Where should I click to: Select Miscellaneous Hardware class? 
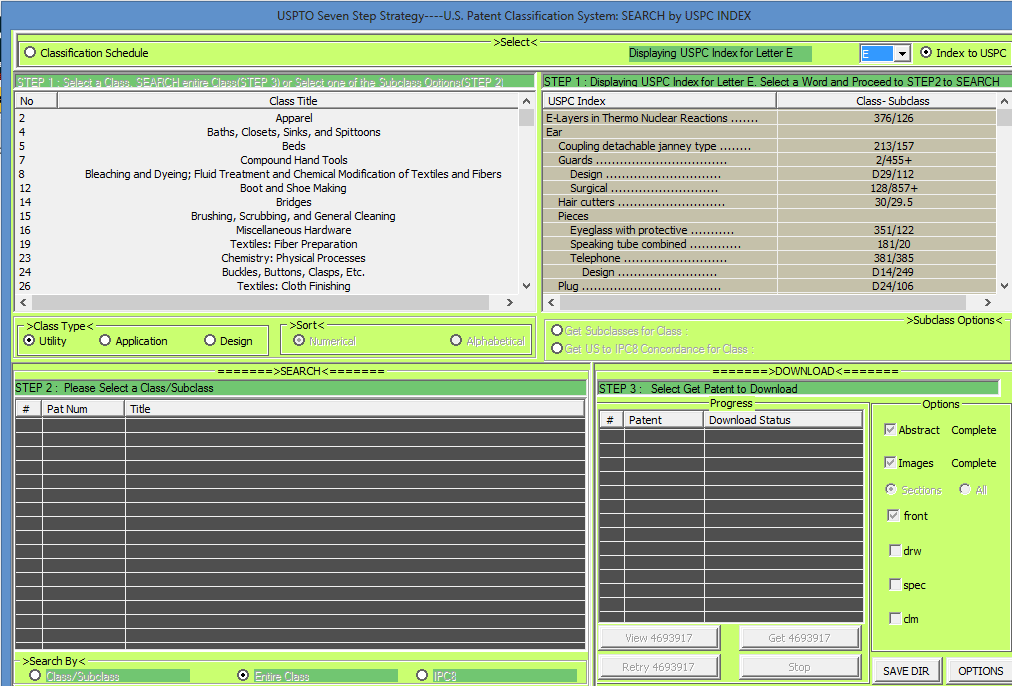(267, 230)
